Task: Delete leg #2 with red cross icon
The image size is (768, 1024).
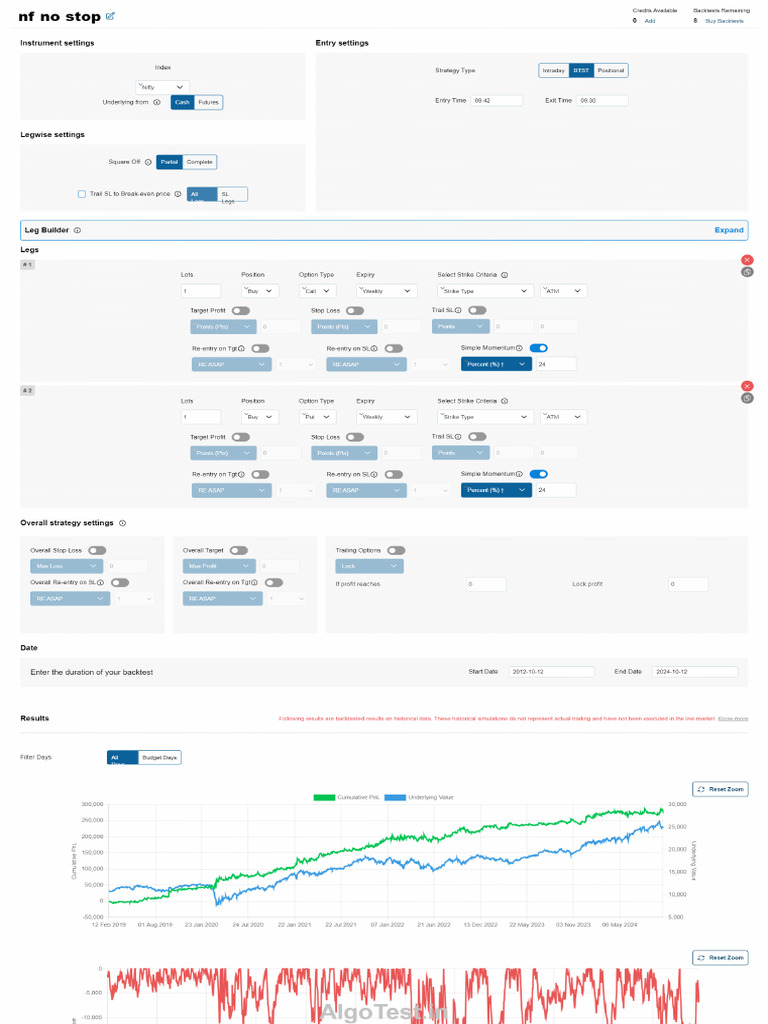Action: (x=747, y=386)
